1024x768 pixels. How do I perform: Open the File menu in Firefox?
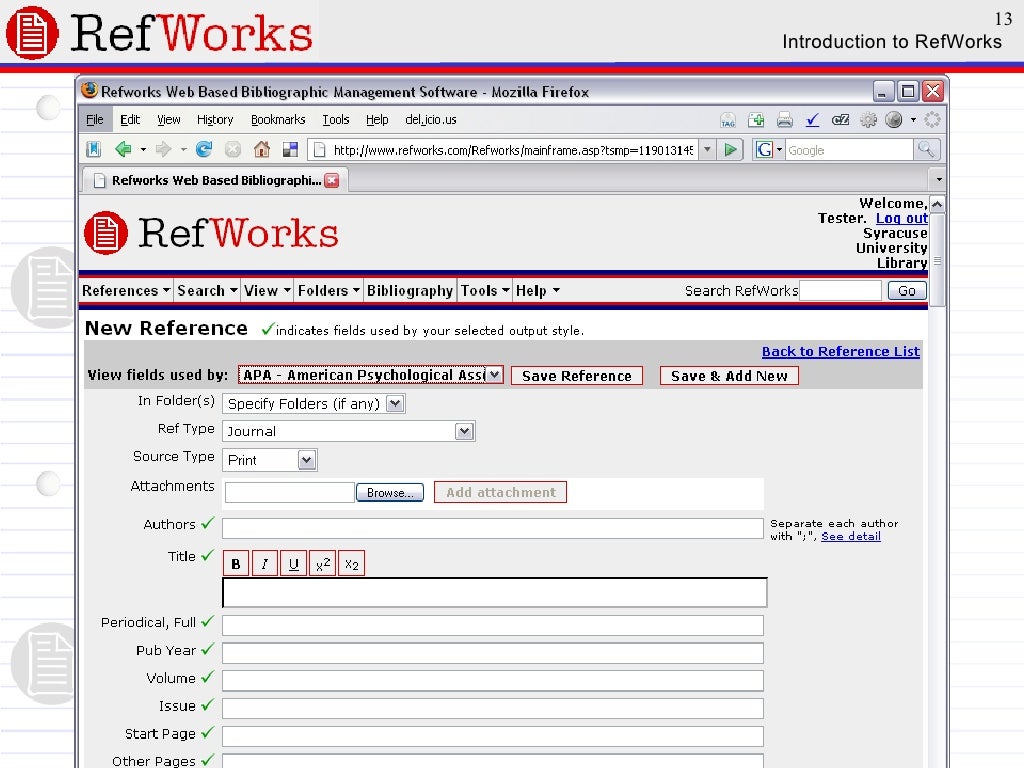95,120
